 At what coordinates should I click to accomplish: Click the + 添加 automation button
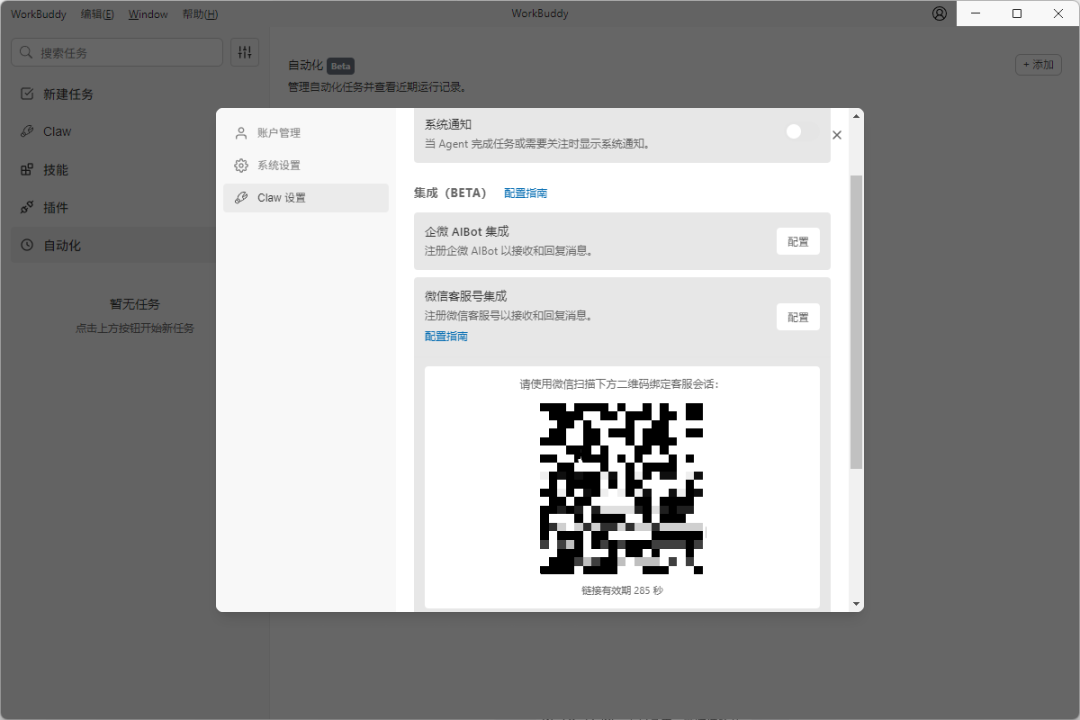[1038, 65]
